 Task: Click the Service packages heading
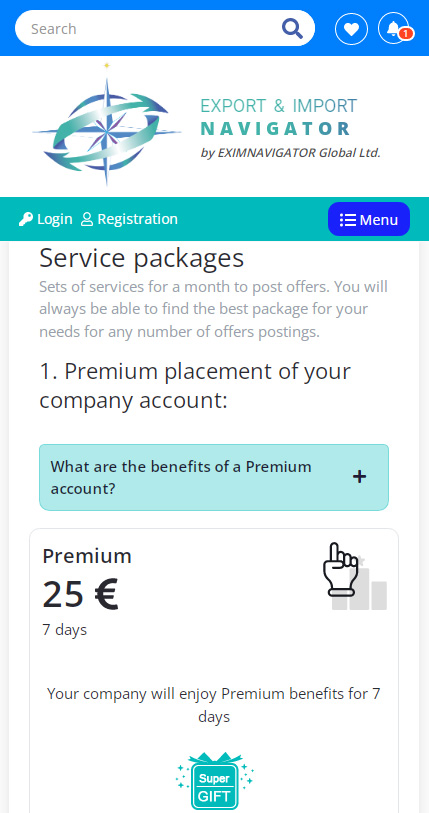142,258
